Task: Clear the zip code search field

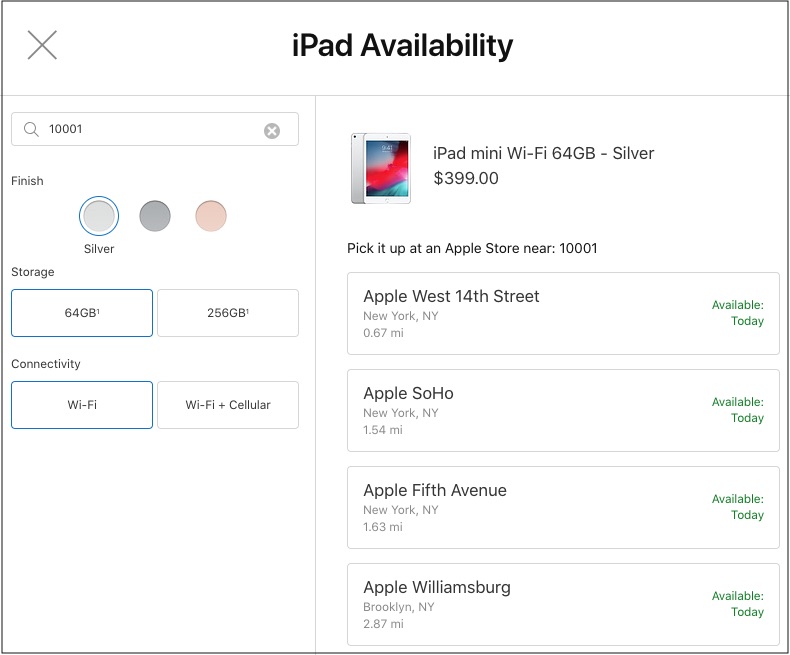Action: [272, 131]
